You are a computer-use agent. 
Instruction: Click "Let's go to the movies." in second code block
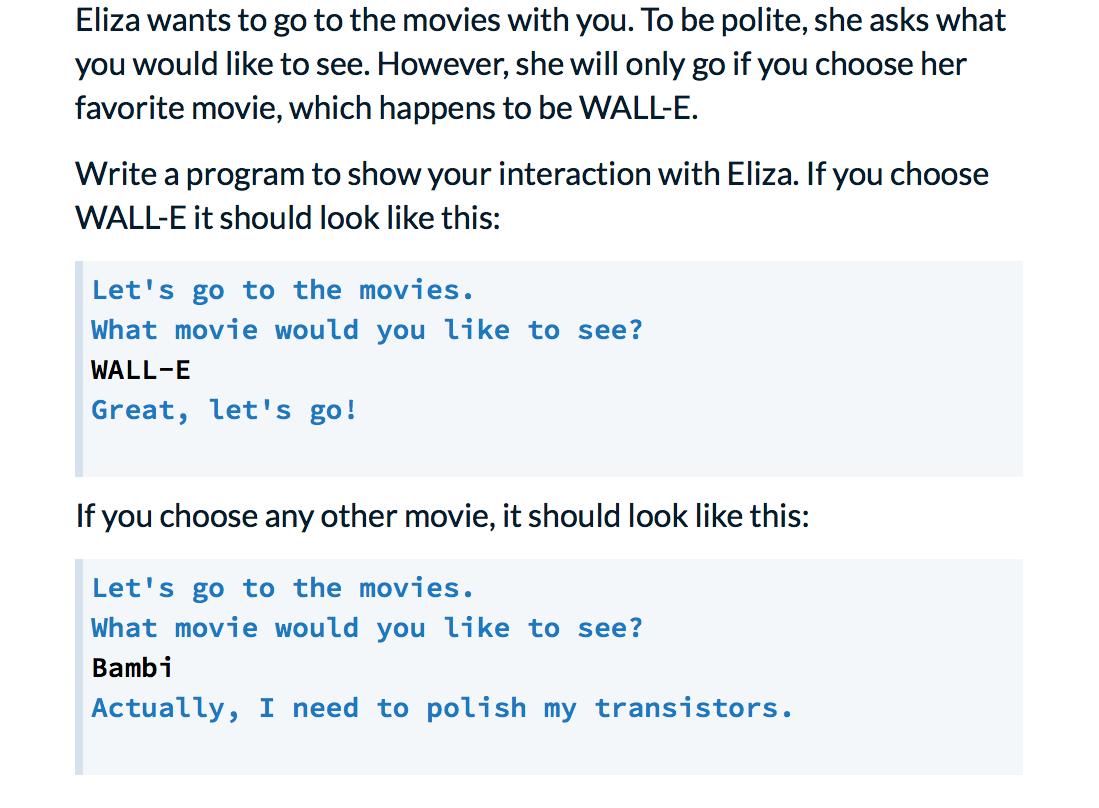(x=283, y=588)
